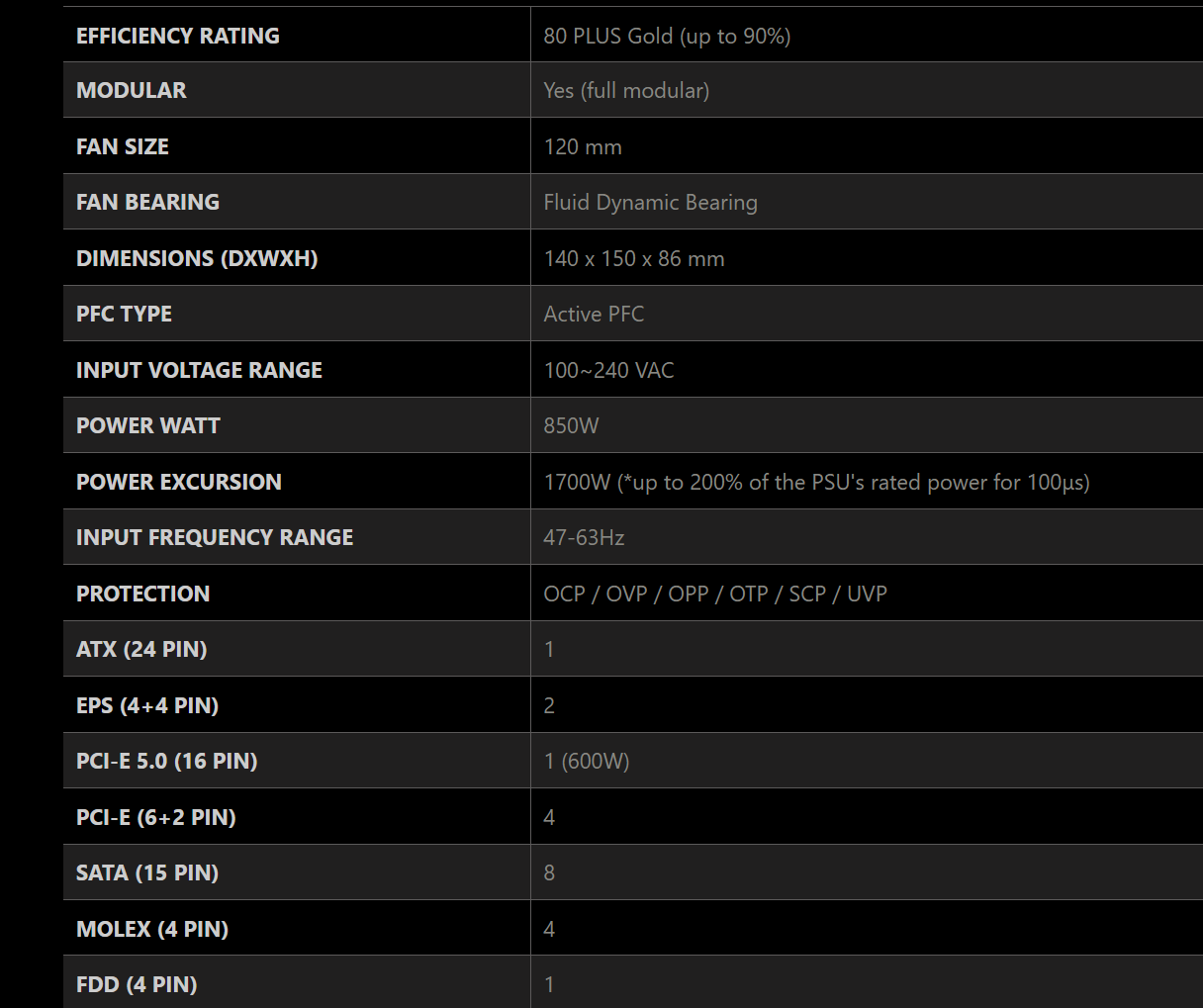
Task: Click the EPS (4+4 PIN) label
Action: click(x=147, y=705)
